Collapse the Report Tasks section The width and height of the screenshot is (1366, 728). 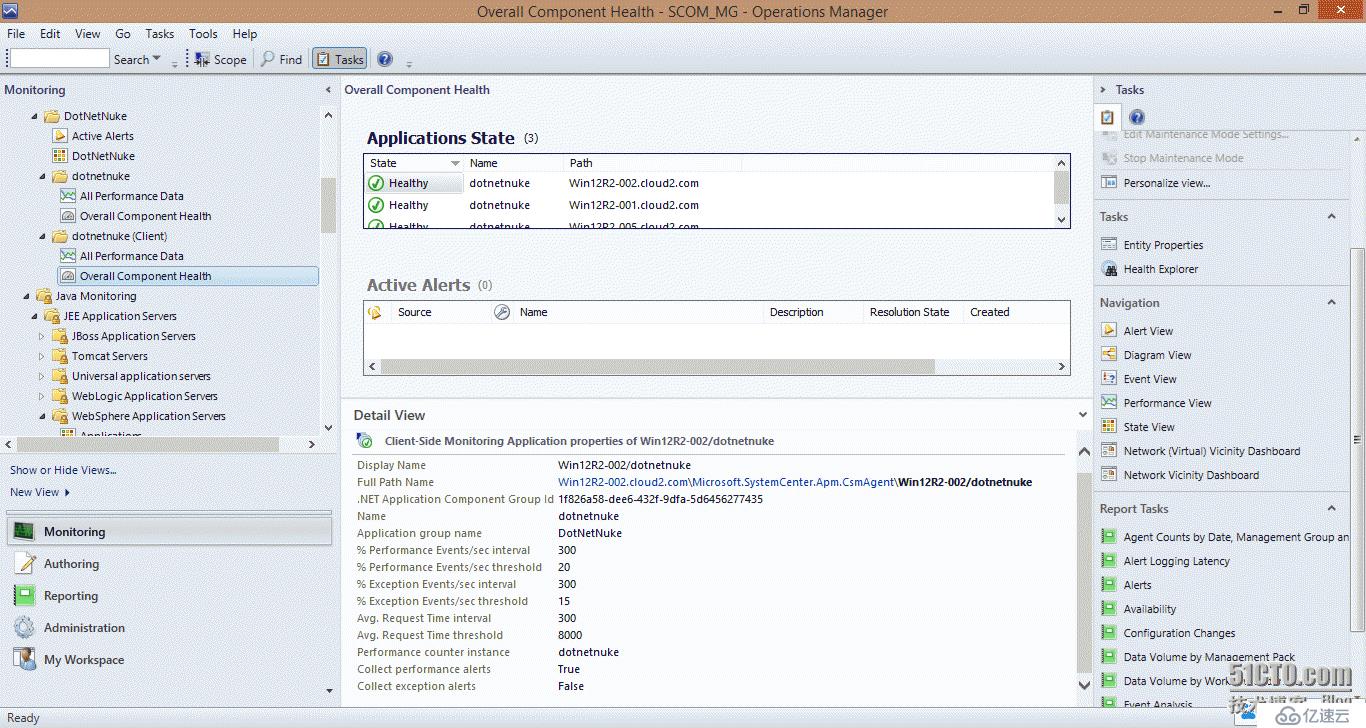pyautogui.click(x=1331, y=509)
